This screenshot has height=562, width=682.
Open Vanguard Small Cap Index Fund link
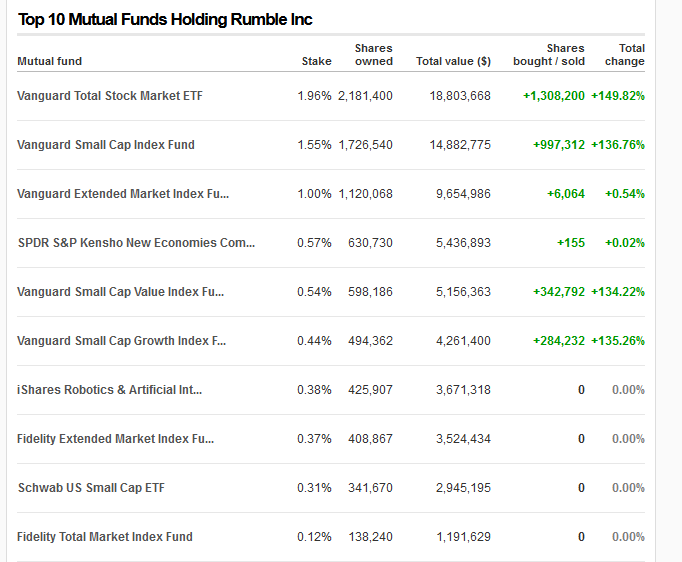click(106, 145)
